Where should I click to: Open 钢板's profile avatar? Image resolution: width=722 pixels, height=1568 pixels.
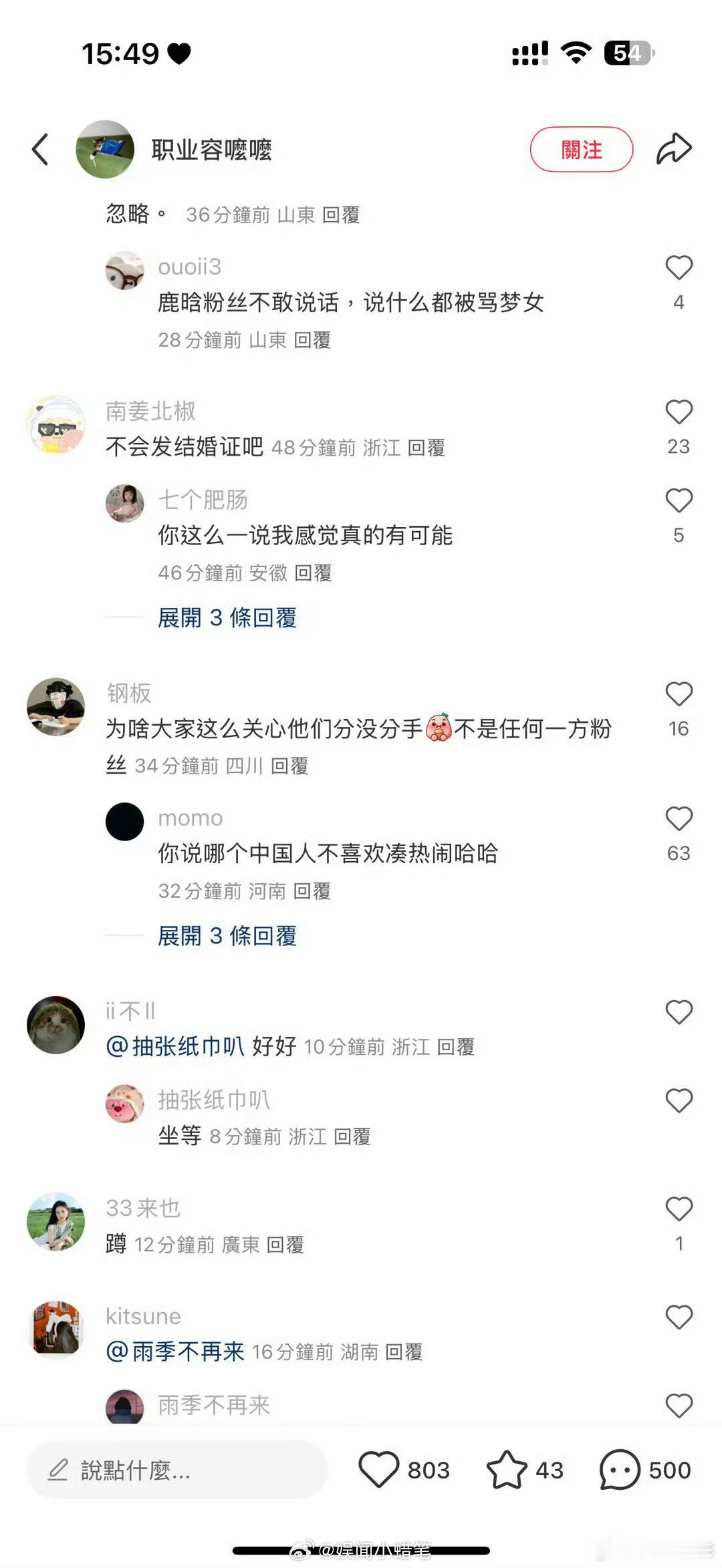pyautogui.click(x=56, y=707)
